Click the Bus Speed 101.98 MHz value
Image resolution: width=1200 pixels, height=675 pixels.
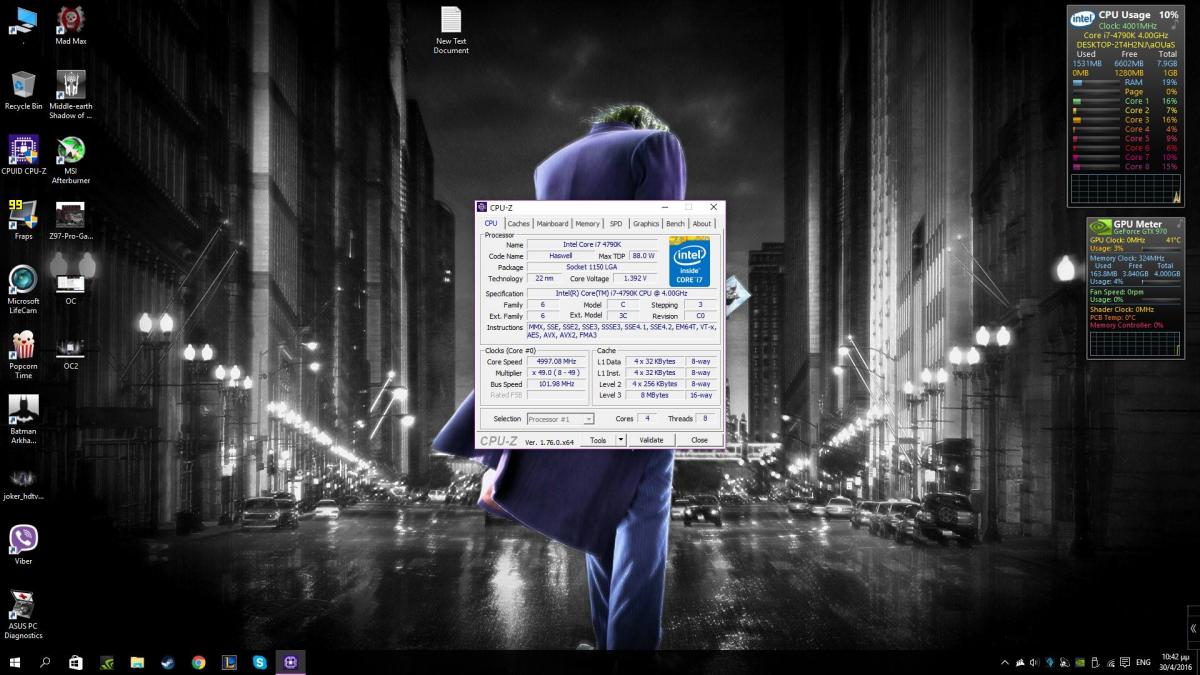[557, 384]
